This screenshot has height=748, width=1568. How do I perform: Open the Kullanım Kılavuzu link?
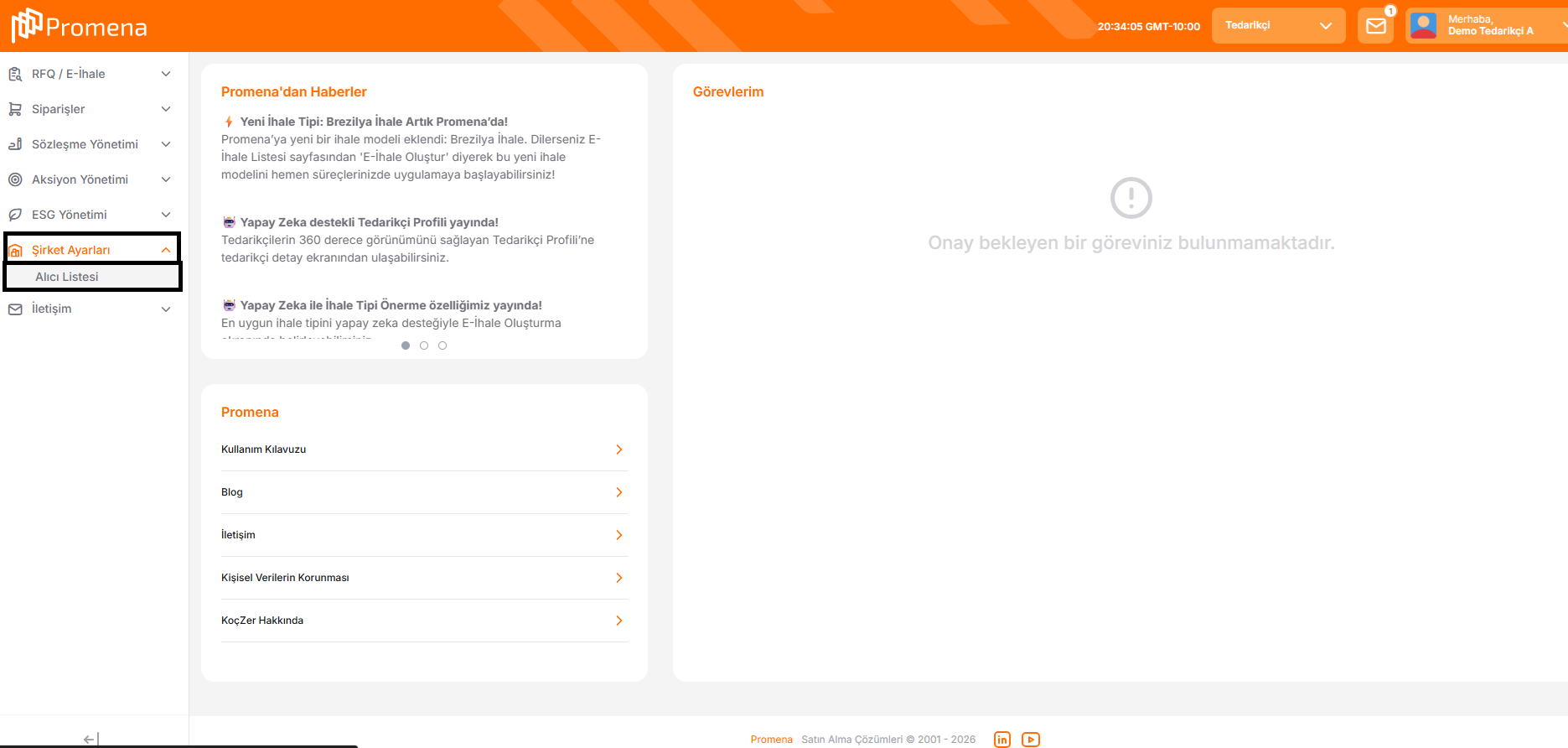264,449
